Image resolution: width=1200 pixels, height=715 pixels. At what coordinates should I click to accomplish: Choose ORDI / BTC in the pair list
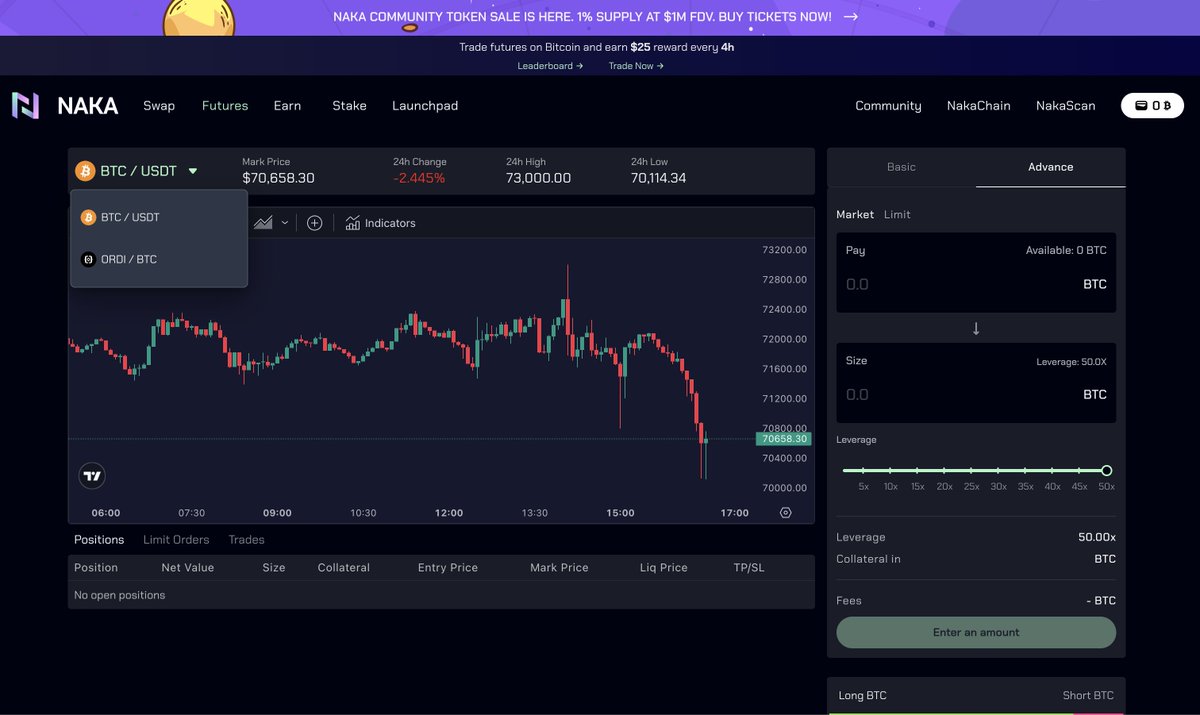(159, 259)
